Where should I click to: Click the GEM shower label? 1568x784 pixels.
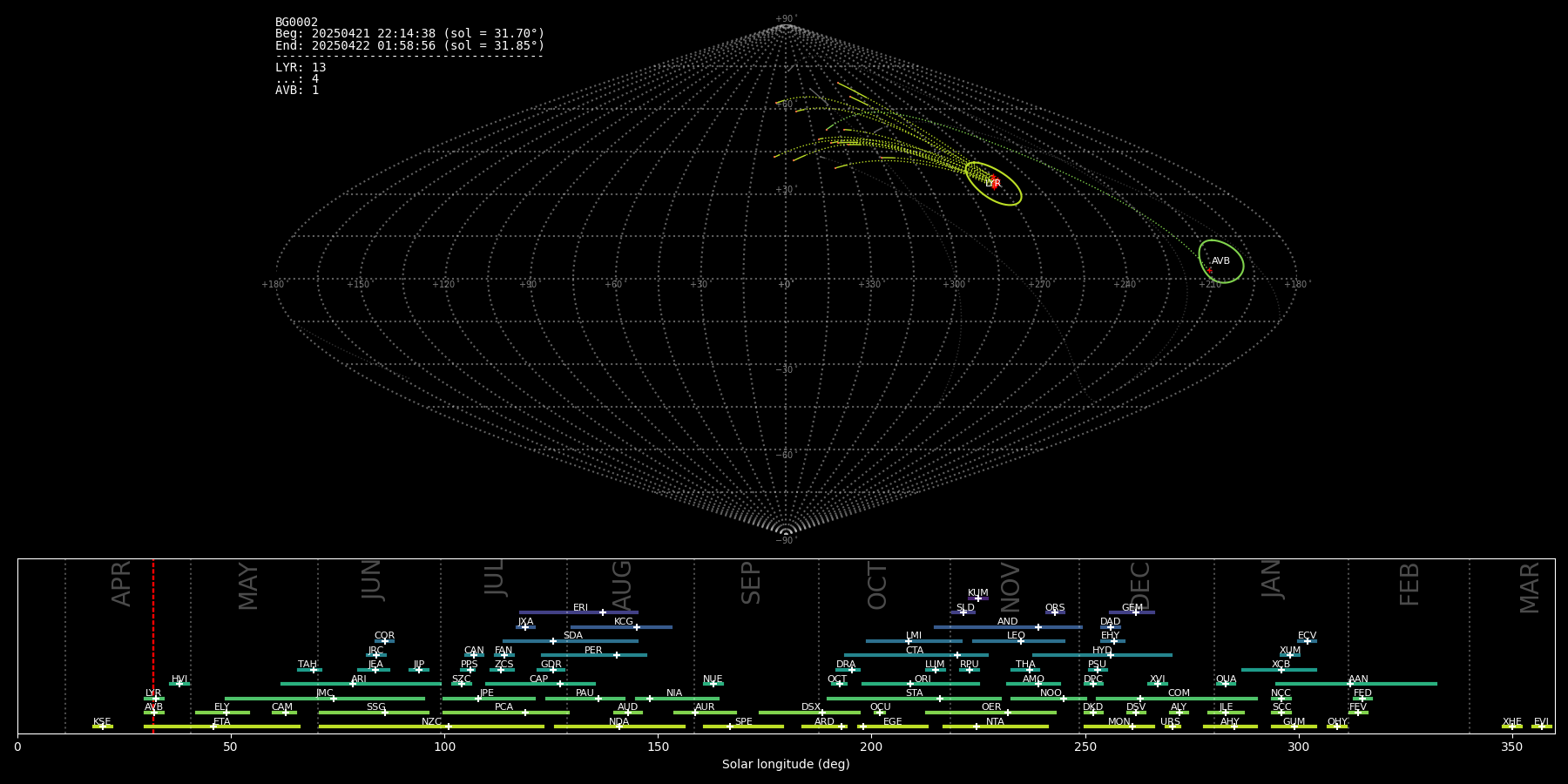click(x=1132, y=608)
